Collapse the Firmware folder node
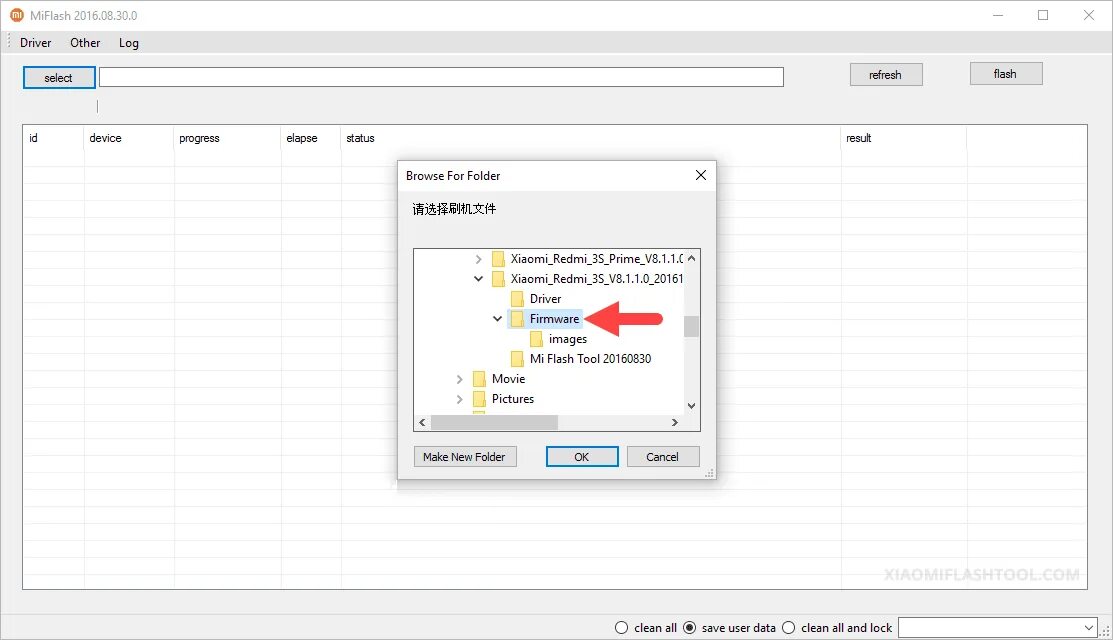Viewport: 1113px width, 640px height. click(498, 319)
